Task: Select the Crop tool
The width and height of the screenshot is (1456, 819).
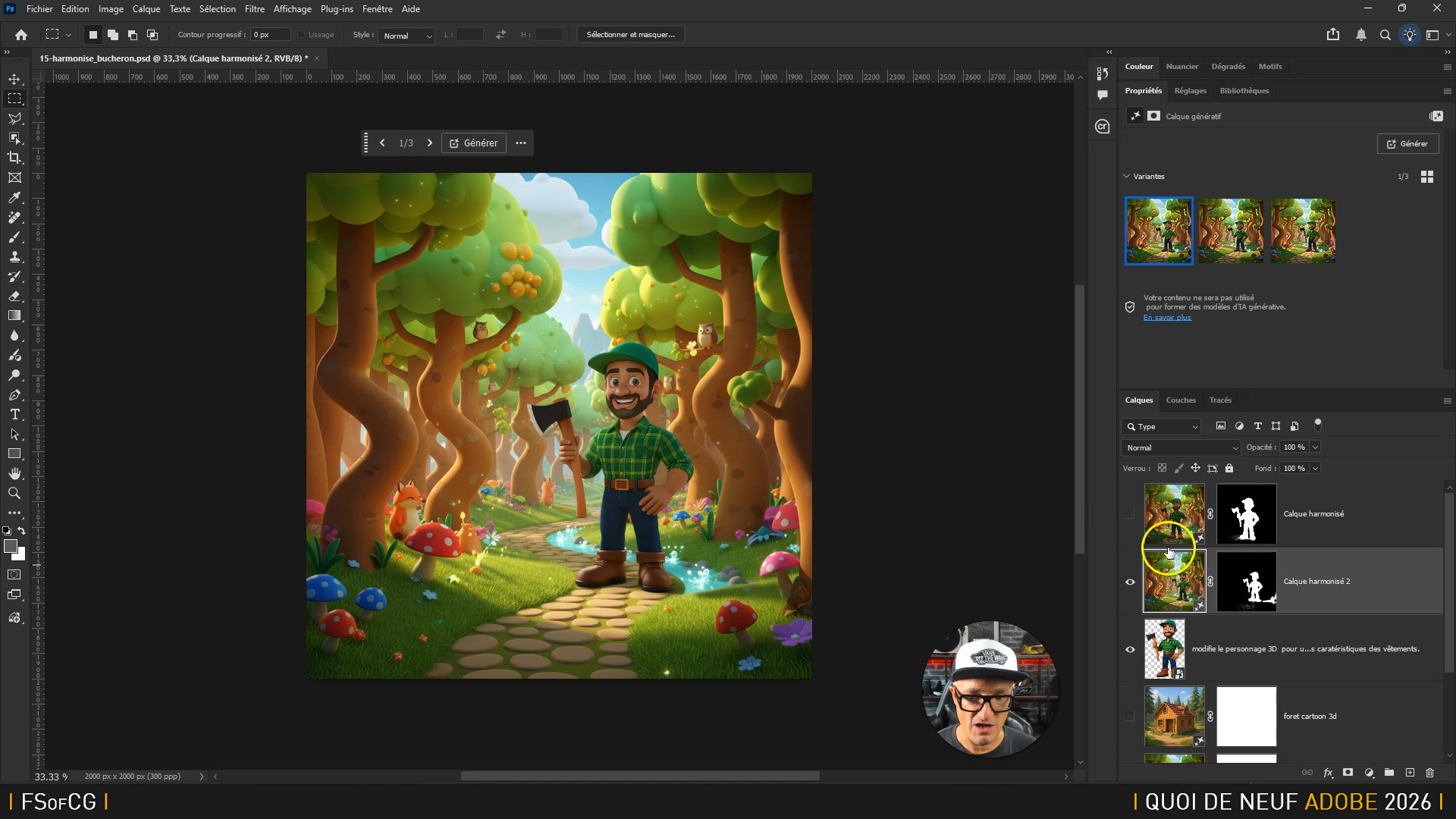Action: [14, 158]
